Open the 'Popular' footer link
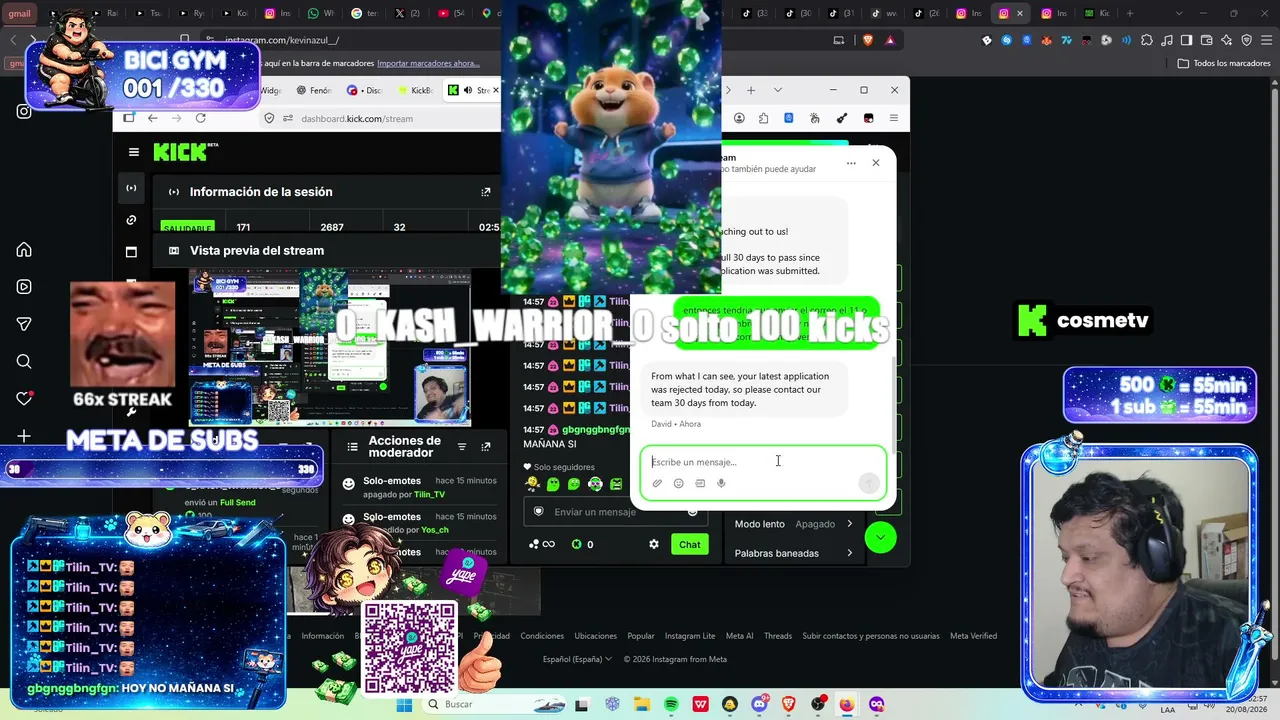Viewport: 1280px width, 720px height. click(641, 636)
